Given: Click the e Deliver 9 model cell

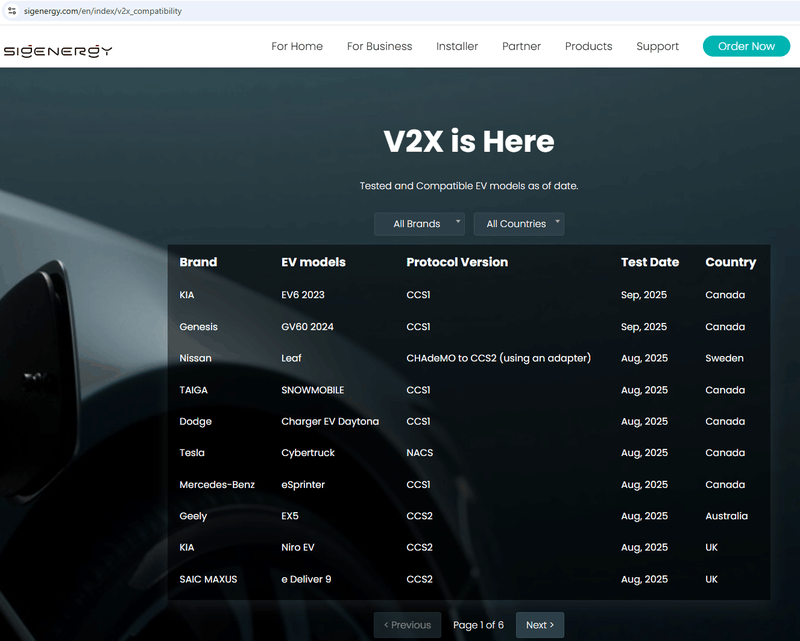Looking at the screenshot, I should pos(306,579).
